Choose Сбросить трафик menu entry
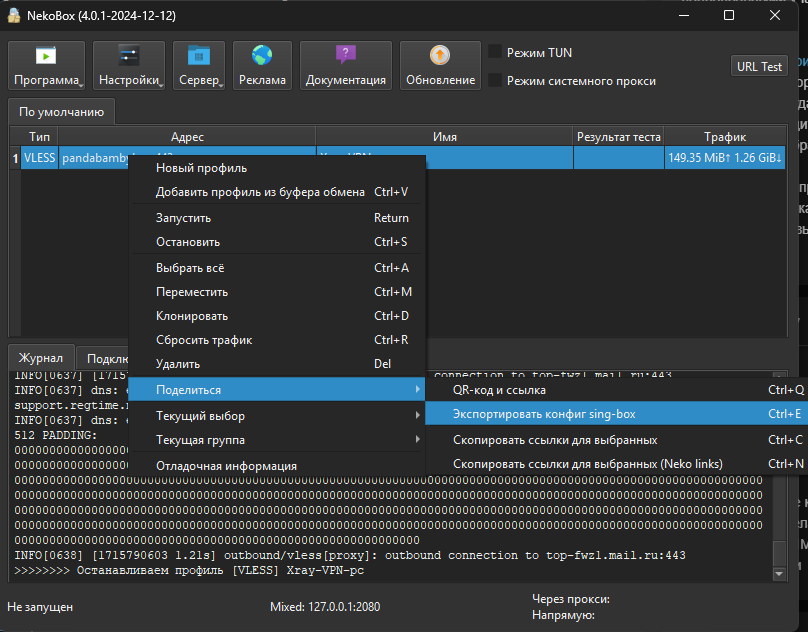808x632 pixels. 277,340
